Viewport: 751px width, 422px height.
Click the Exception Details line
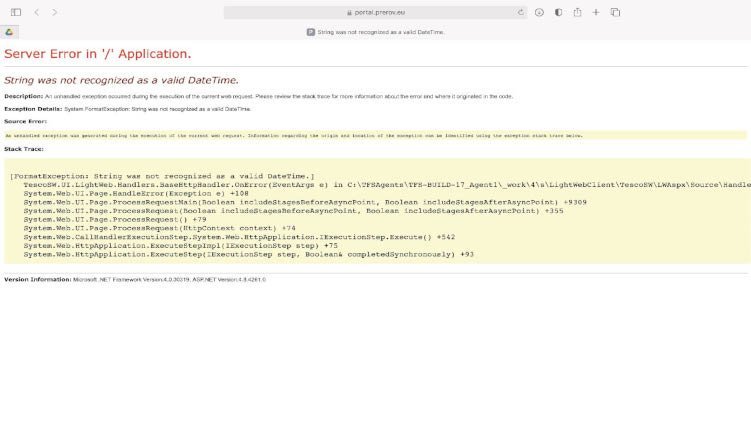pos(127,108)
